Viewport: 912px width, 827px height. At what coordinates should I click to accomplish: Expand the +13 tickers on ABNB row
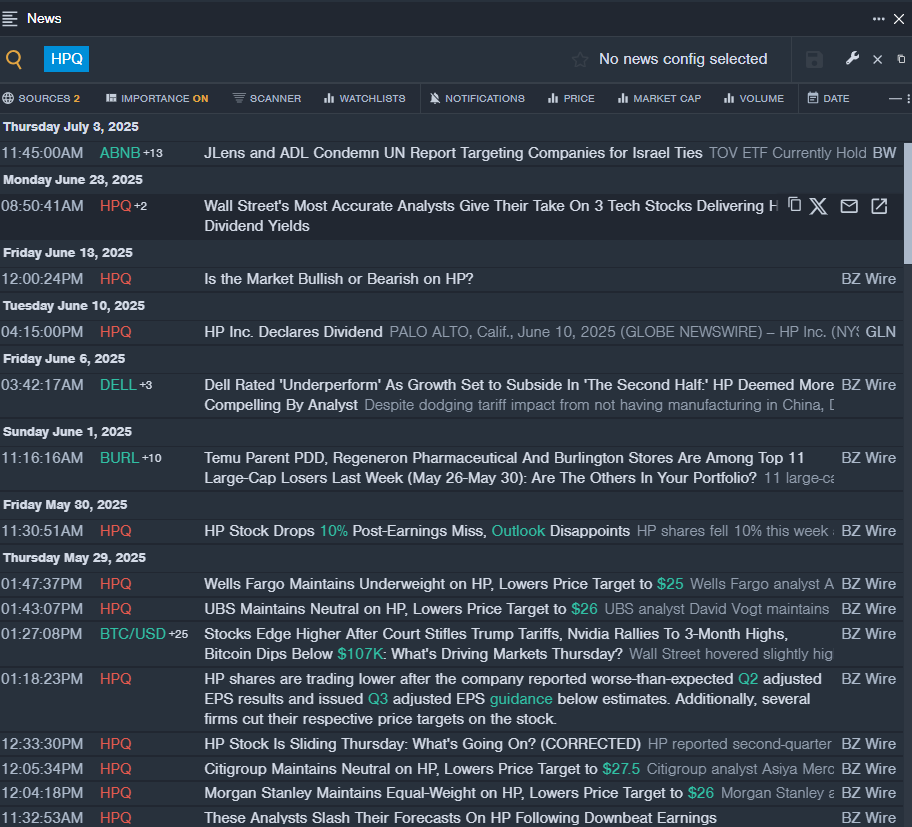pyautogui.click(x=153, y=153)
